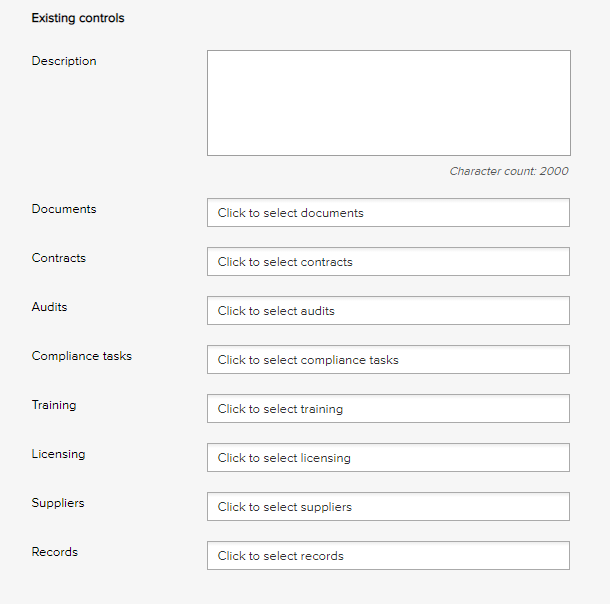Viewport: 610px width, 604px height.
Task: Open the 'Click to select records' field
Action: [388, 556]
